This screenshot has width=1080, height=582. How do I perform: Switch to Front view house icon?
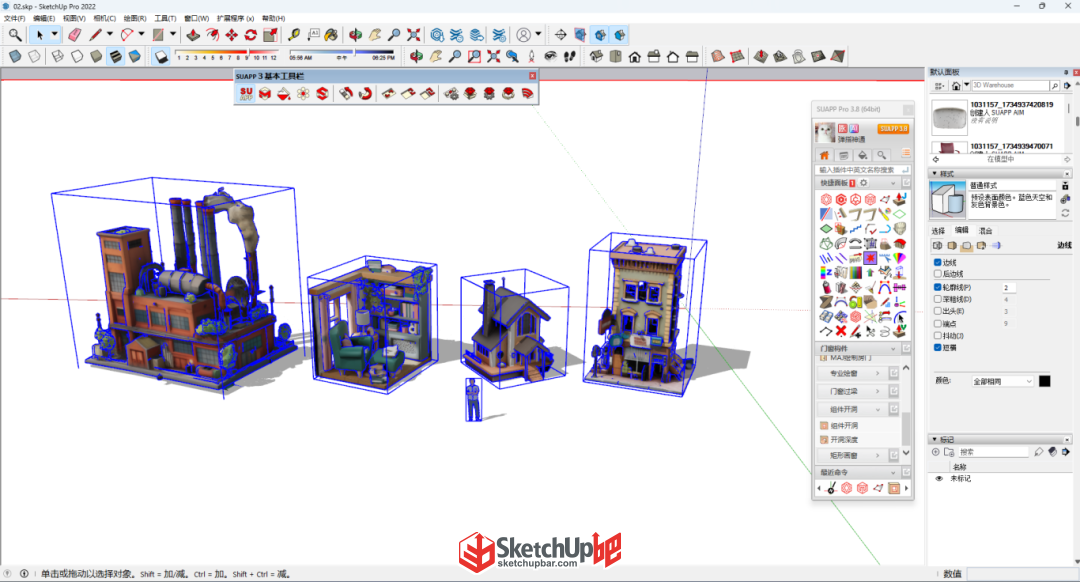click(x=635, y=56)
